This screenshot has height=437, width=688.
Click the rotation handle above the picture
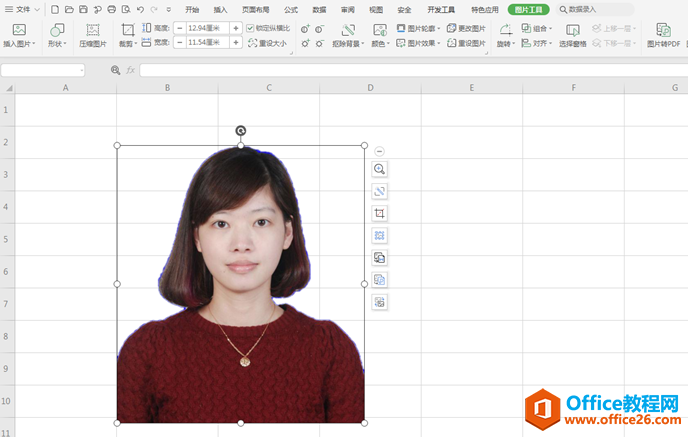click(241, 130)
